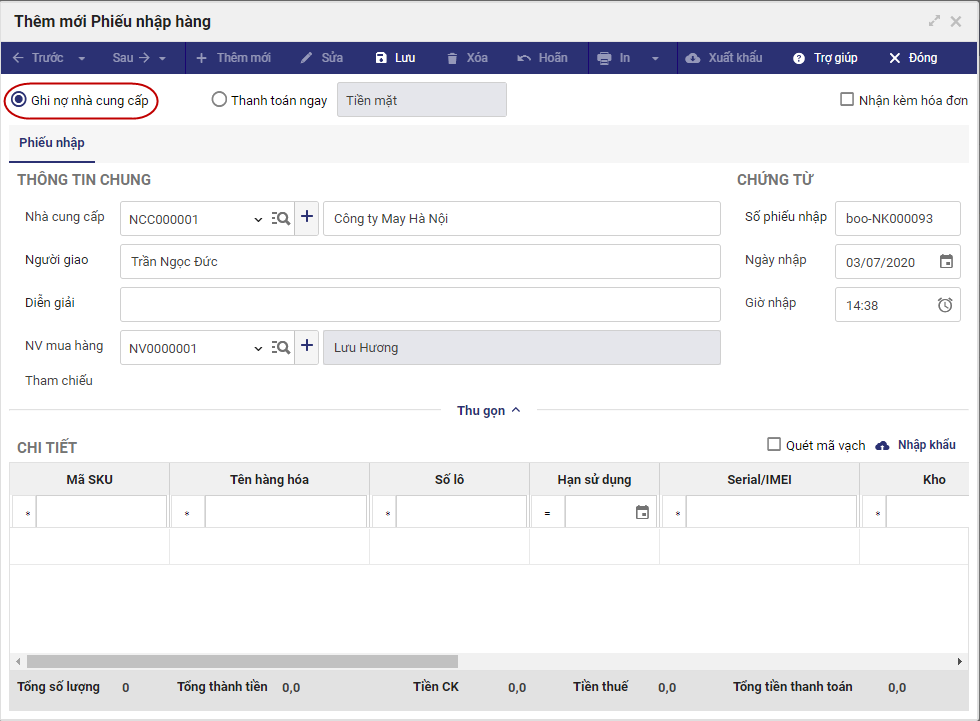Select Ghi nợ nhà cung cấp option
Viewport: 980px width, 721px height.
pos(19,100)
